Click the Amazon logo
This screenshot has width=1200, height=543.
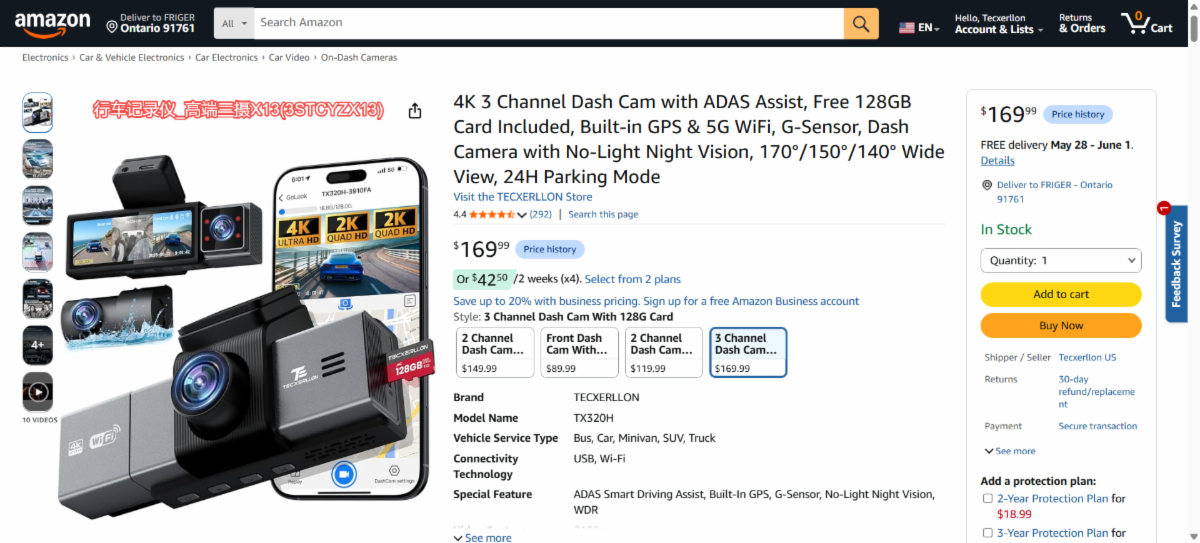click(x=52, y=23)
